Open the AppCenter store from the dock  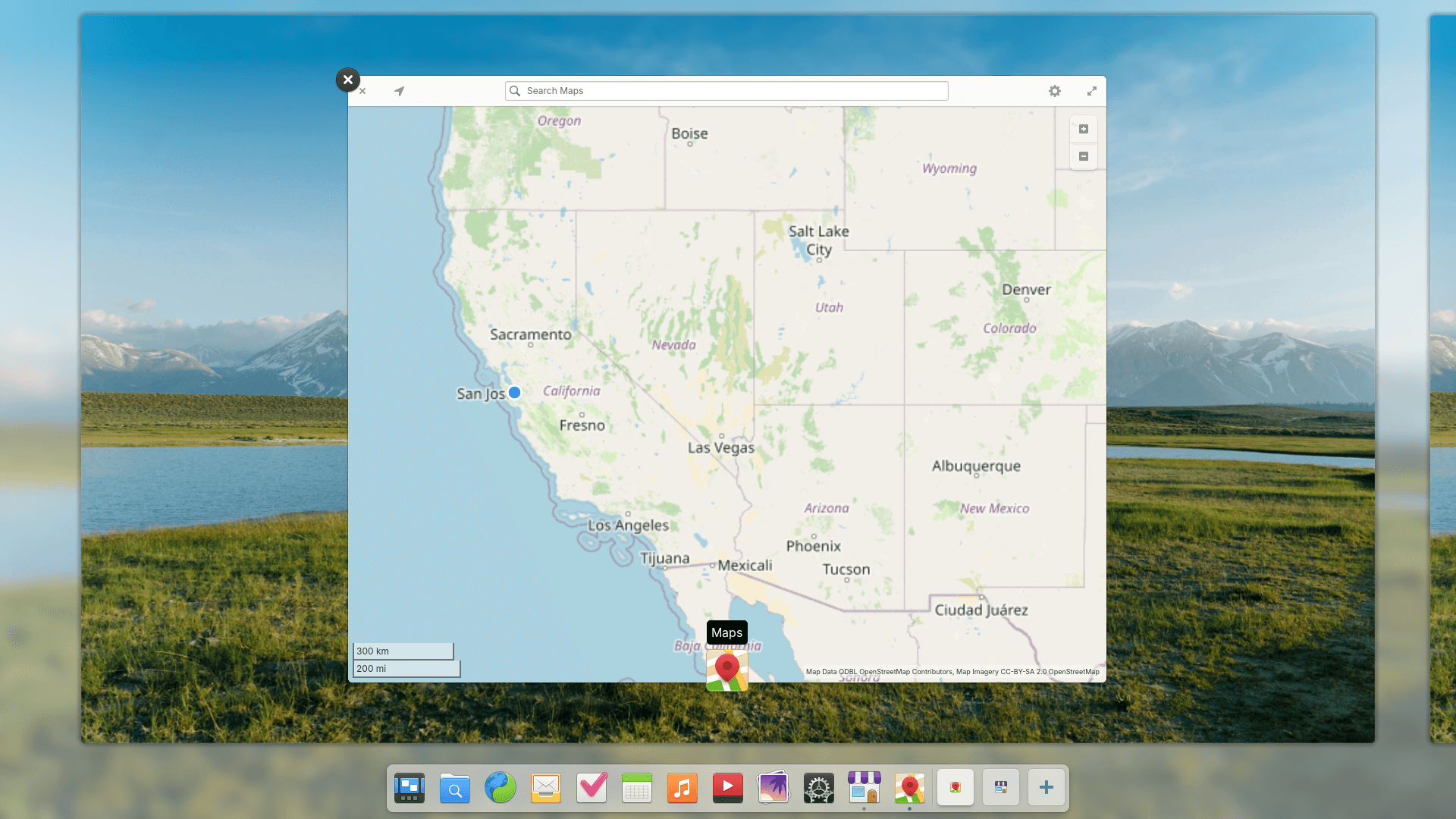click(864, 787)
